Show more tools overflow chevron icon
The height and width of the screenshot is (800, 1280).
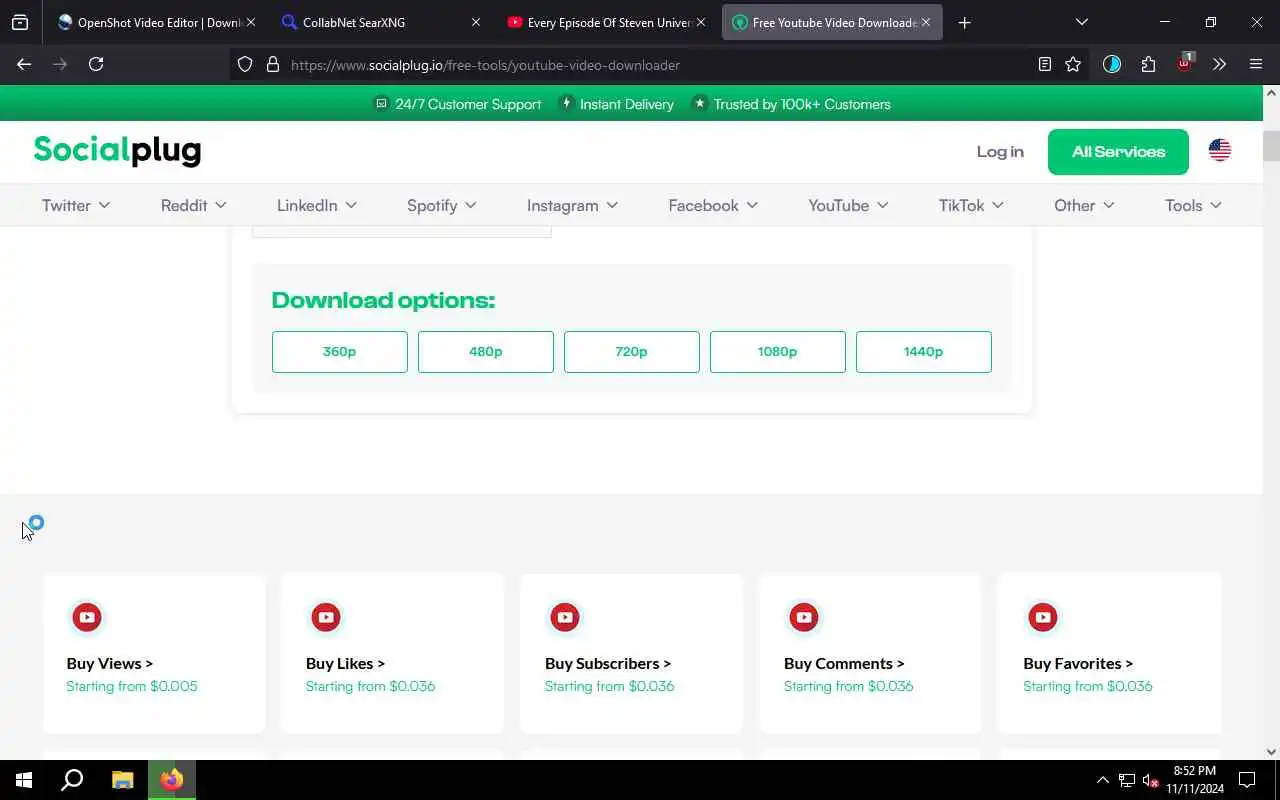click(x=1219, y=64)
